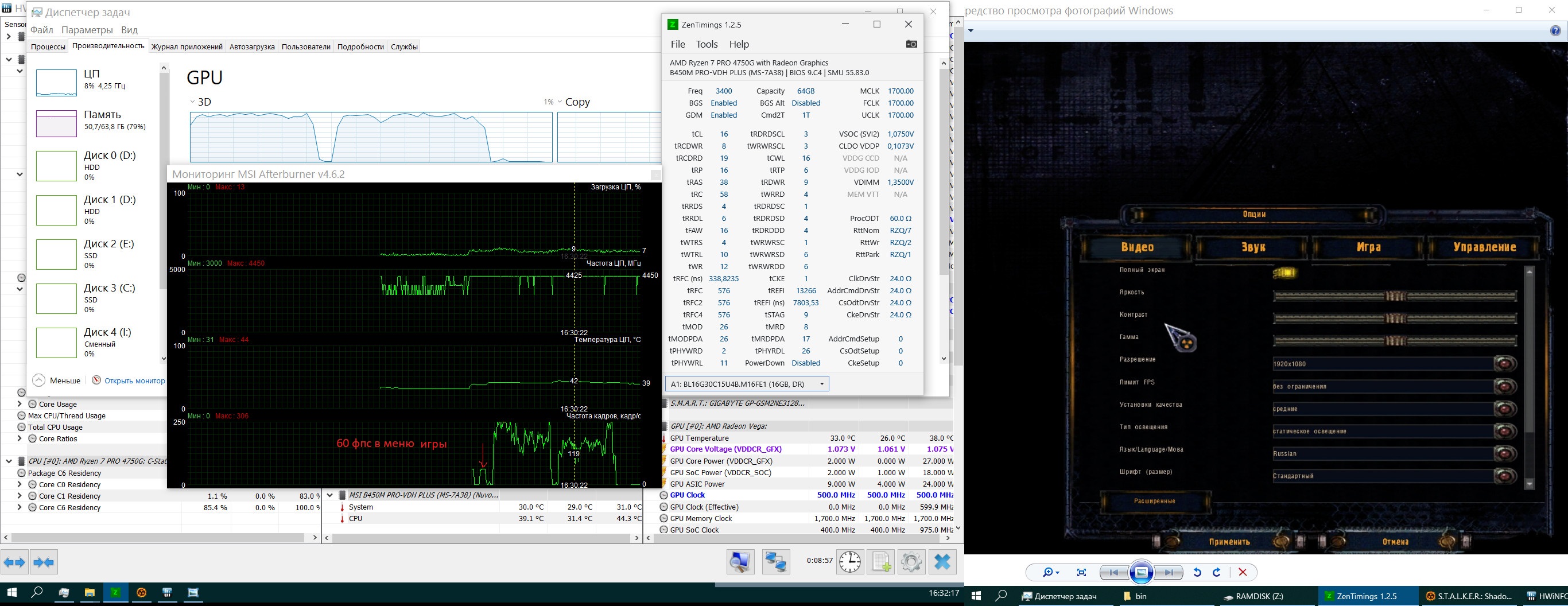
Task: Toggle the Полный экран checkbox
Action: 1284,273
